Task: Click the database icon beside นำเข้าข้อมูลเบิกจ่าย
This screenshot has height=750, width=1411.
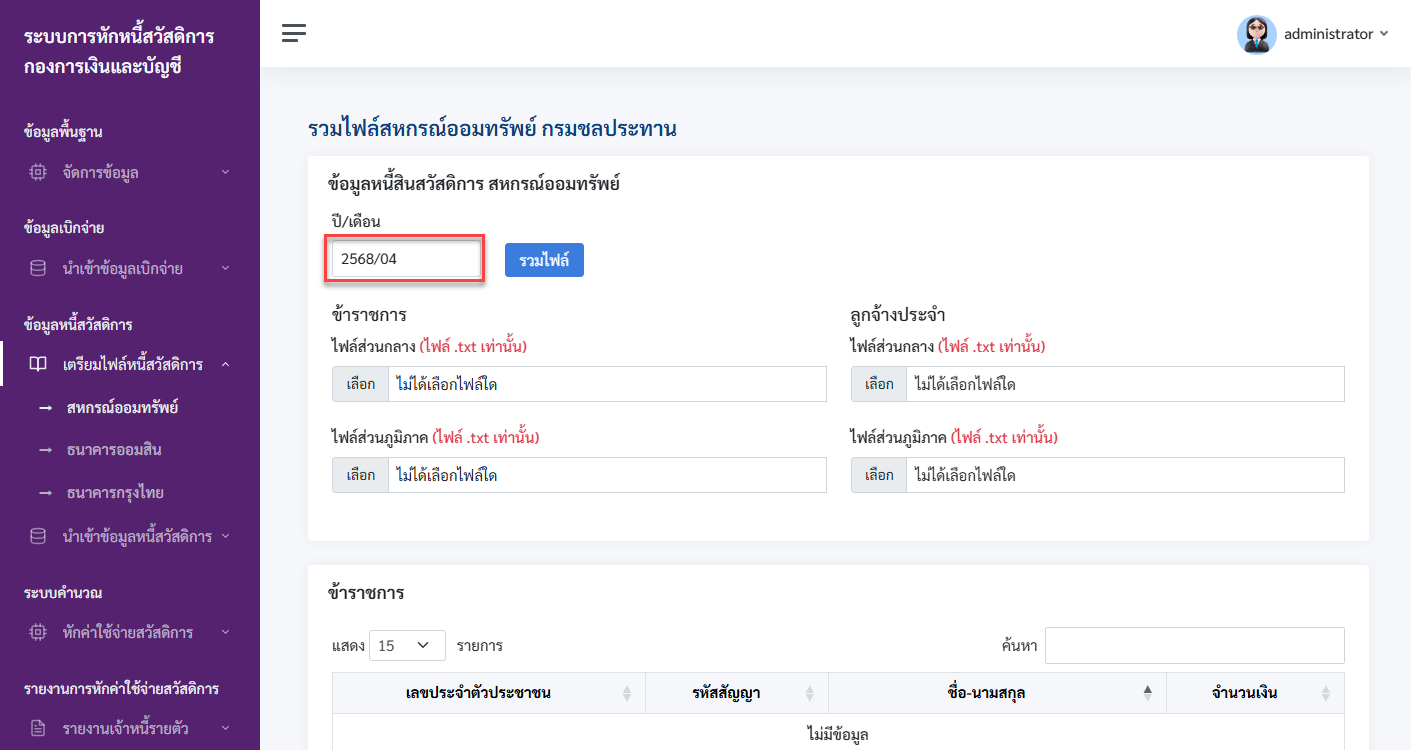Action: coord(38,268)
